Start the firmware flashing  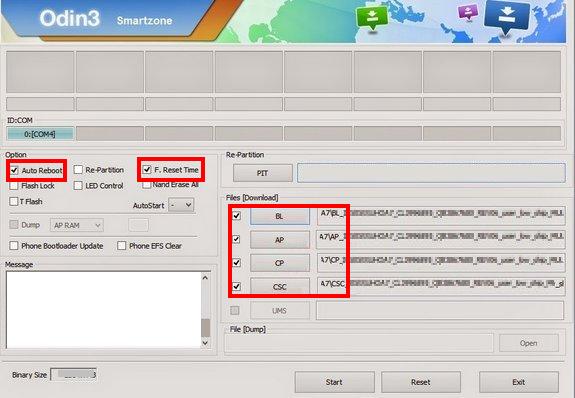coord(334,382)
